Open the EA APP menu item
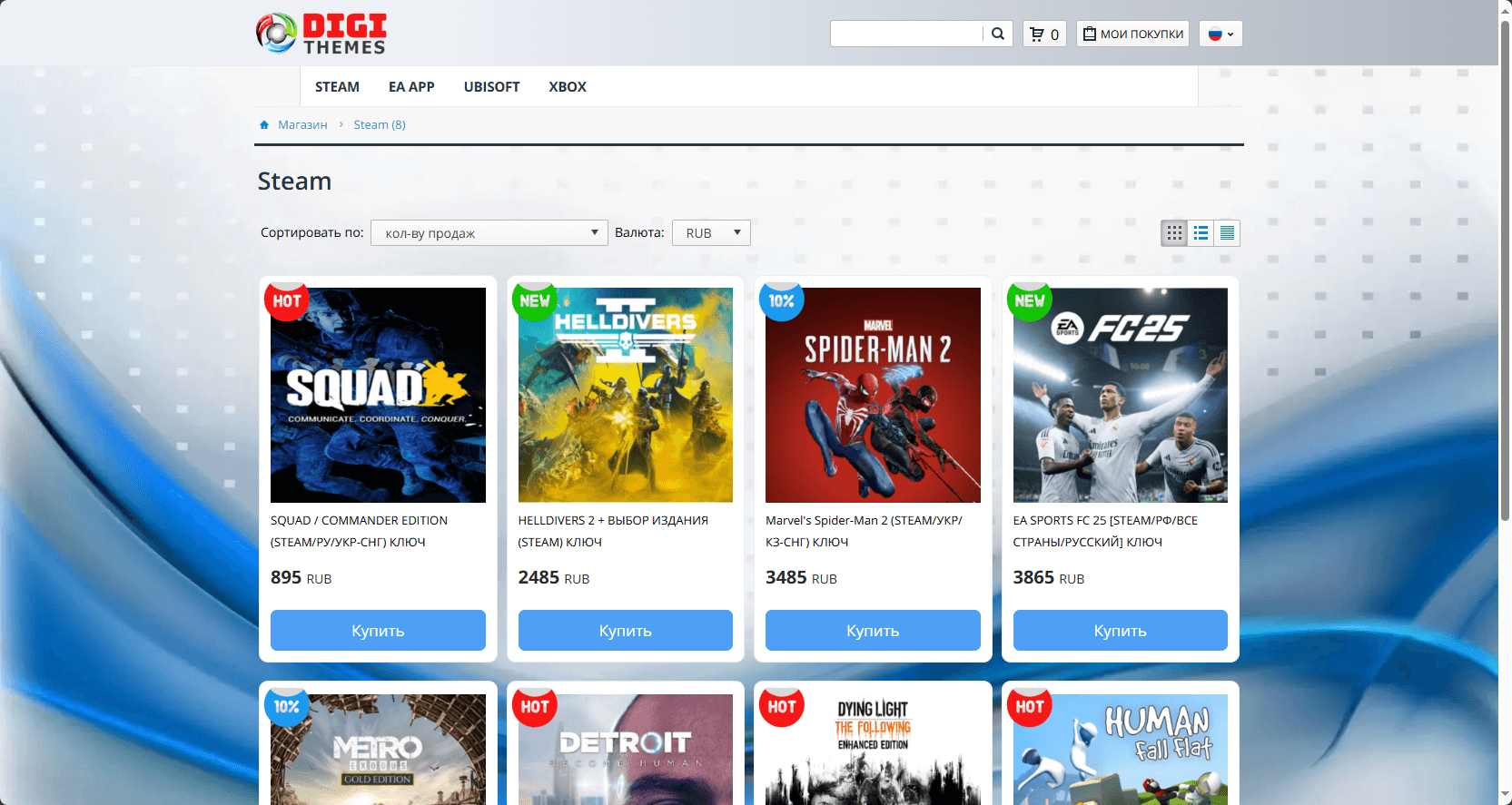This screenshot has height=805, width=1512. click(x=411, y=87)
